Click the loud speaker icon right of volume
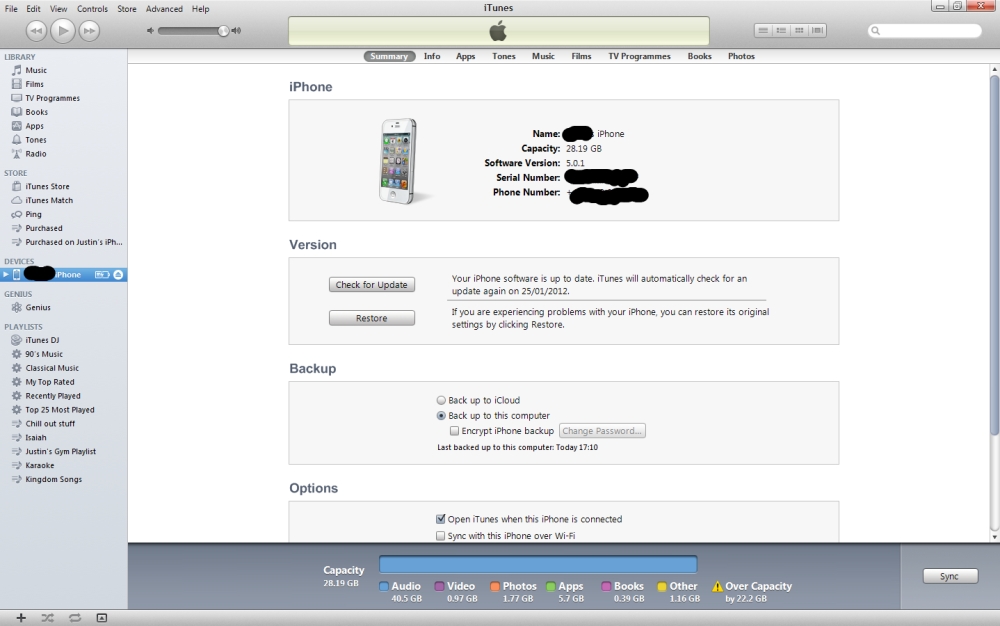The width and height of the screenshot is (1000, 626). (237, 31)
